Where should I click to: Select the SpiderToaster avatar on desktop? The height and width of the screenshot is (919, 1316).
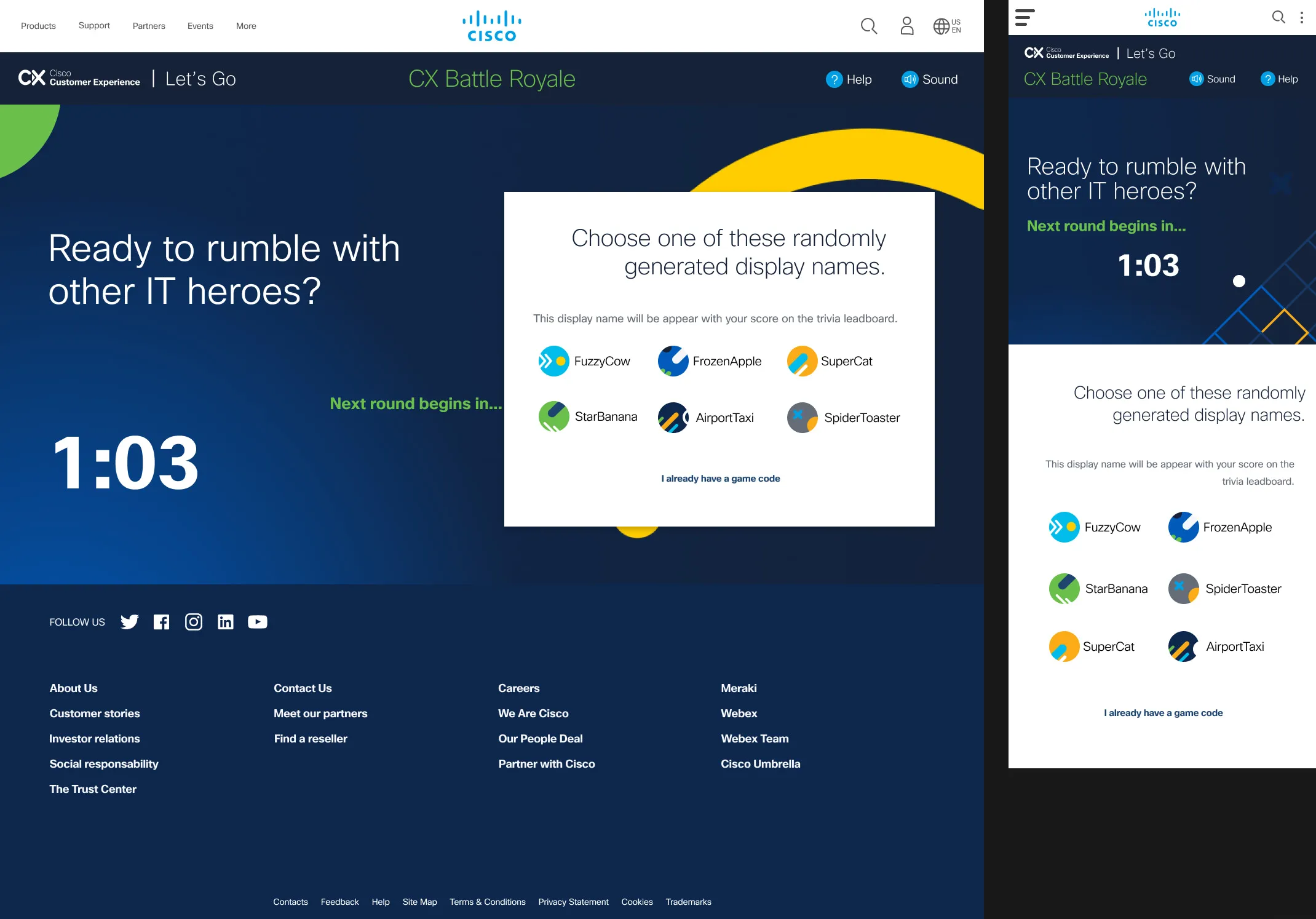click(803, 418)
